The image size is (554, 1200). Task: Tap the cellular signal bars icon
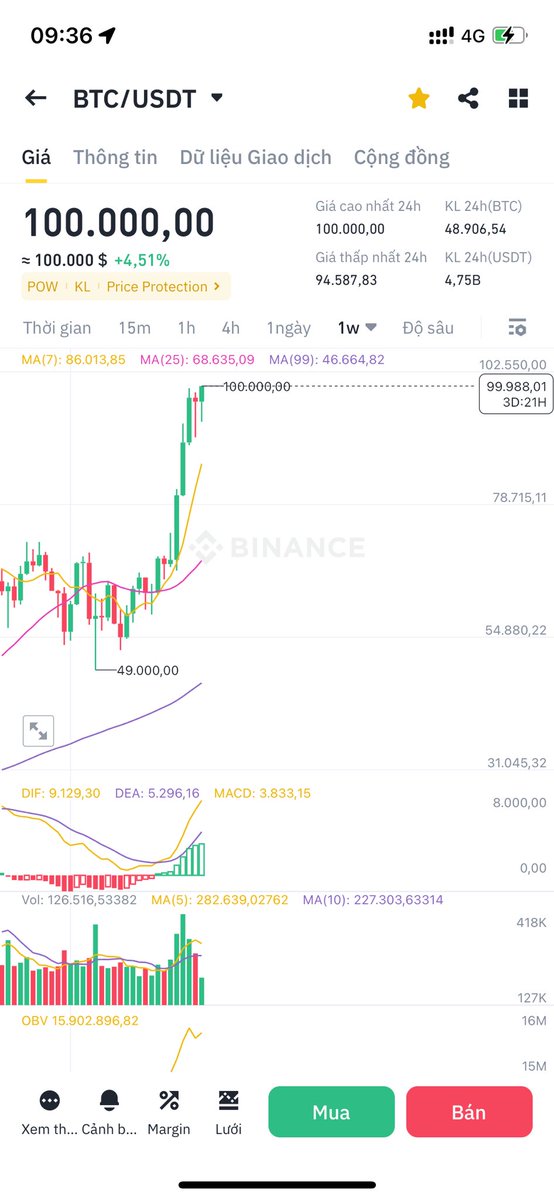pyautogui.click(x=440, y=36)
